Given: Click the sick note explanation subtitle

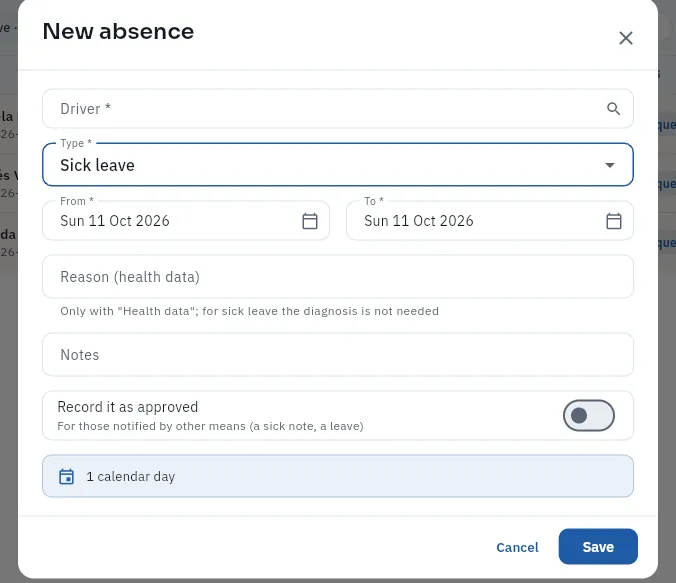Looking at the screenshot, I should tap(210, 426).
